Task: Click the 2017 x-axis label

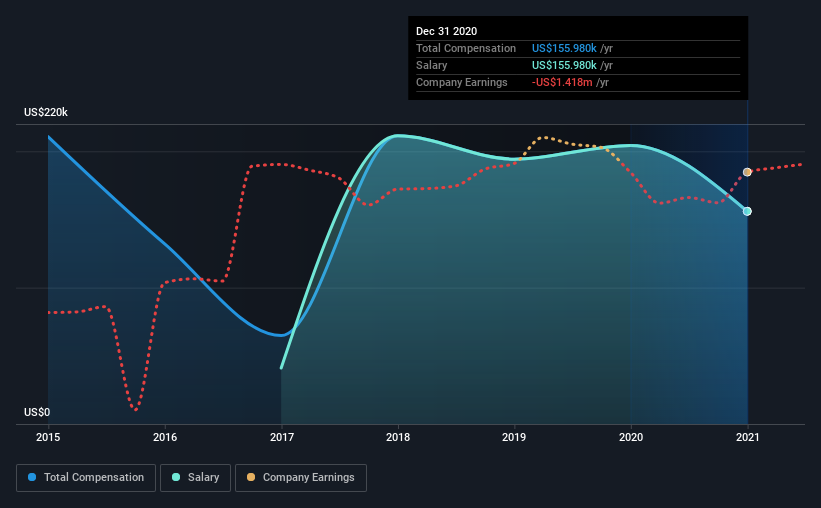Action: [x=282, y=437]
